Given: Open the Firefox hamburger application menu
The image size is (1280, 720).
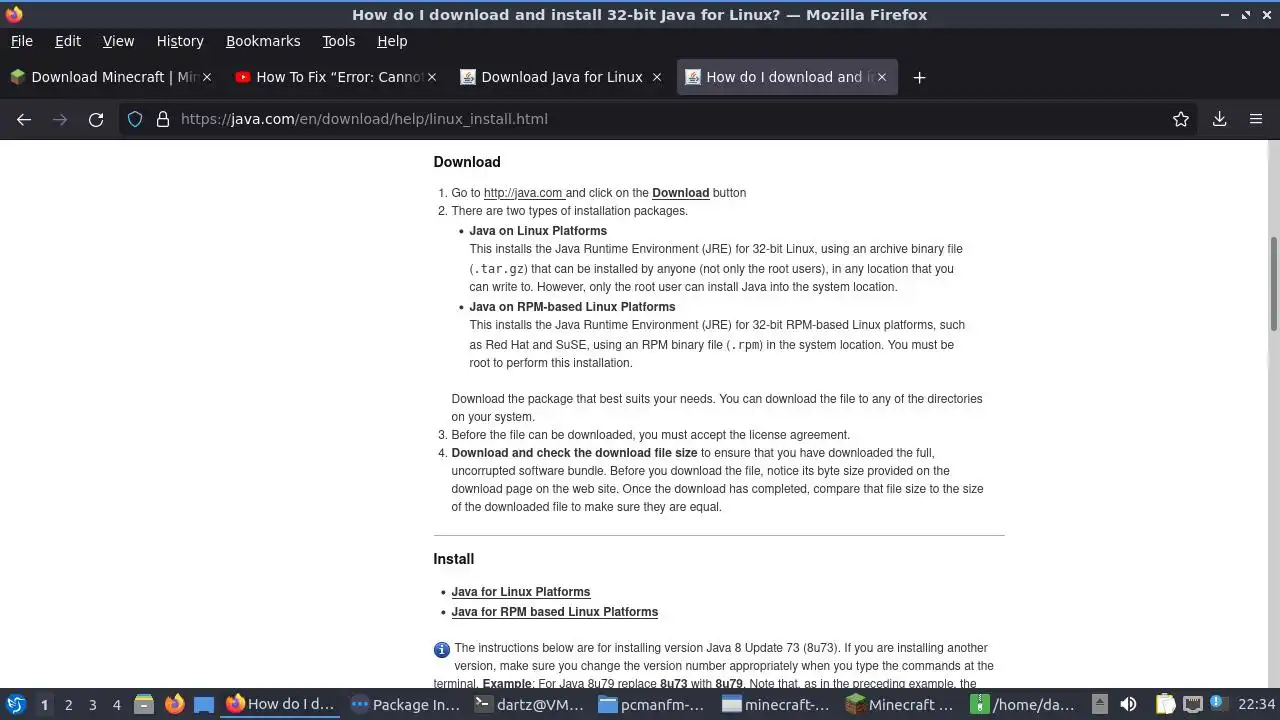Looking at the screenshot, I should 1256,119.
